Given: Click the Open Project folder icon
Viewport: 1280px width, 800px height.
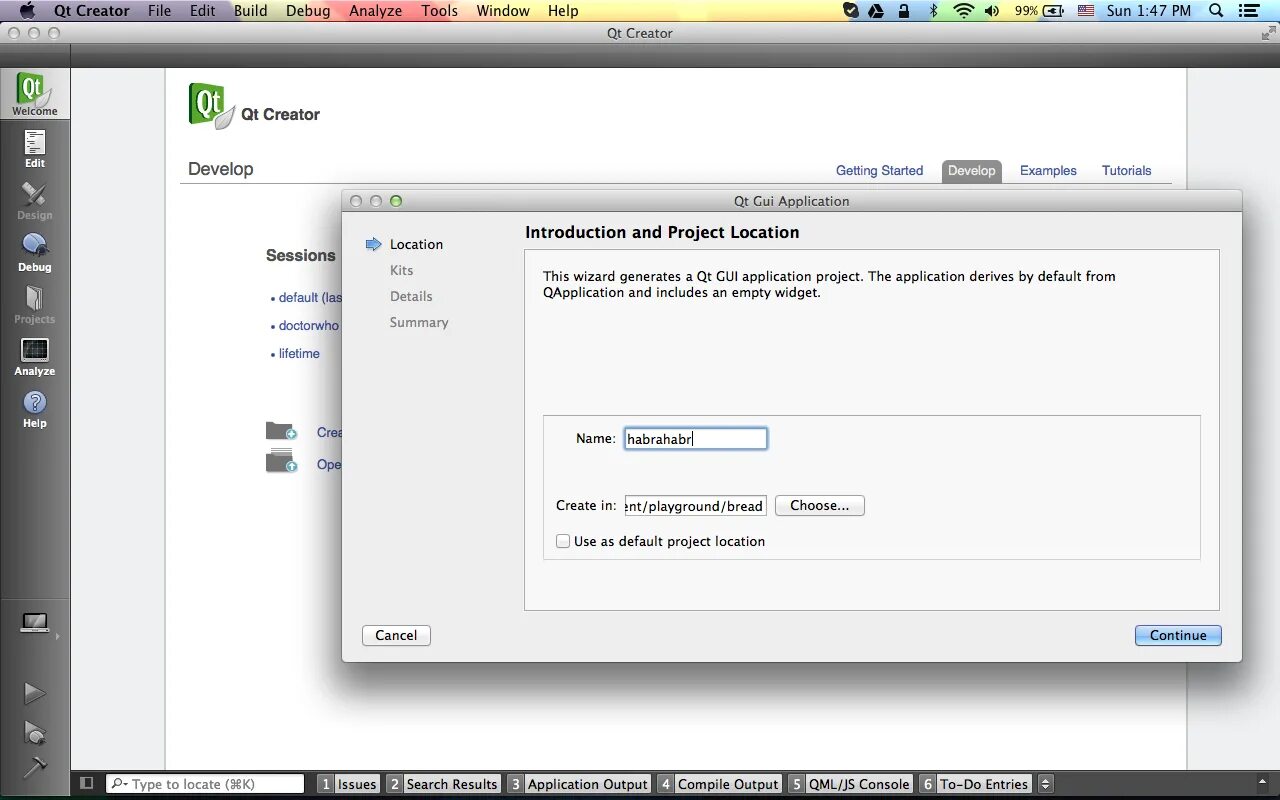Looking at the screenshot, I should pyautogui.click(x=281, y=462).
